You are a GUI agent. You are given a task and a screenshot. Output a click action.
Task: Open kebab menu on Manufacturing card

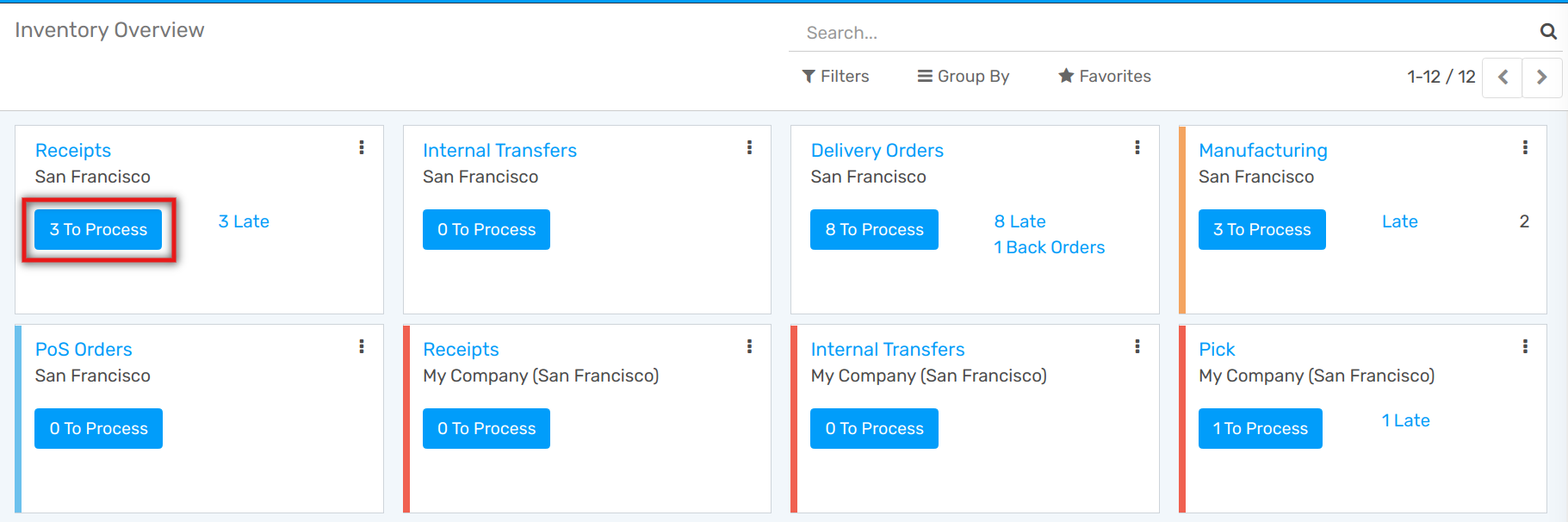[x=1525, y=147]
